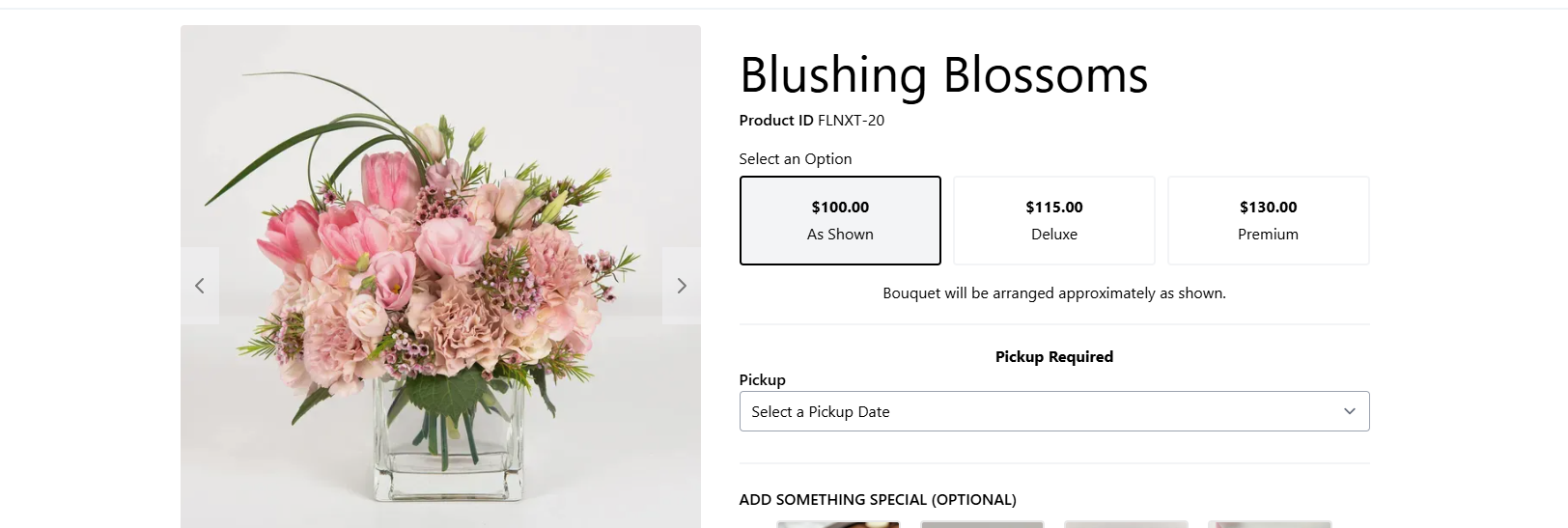Screen dimensions: 1568x528
Task: Advance to the next product photo
Action: (682, 286)
